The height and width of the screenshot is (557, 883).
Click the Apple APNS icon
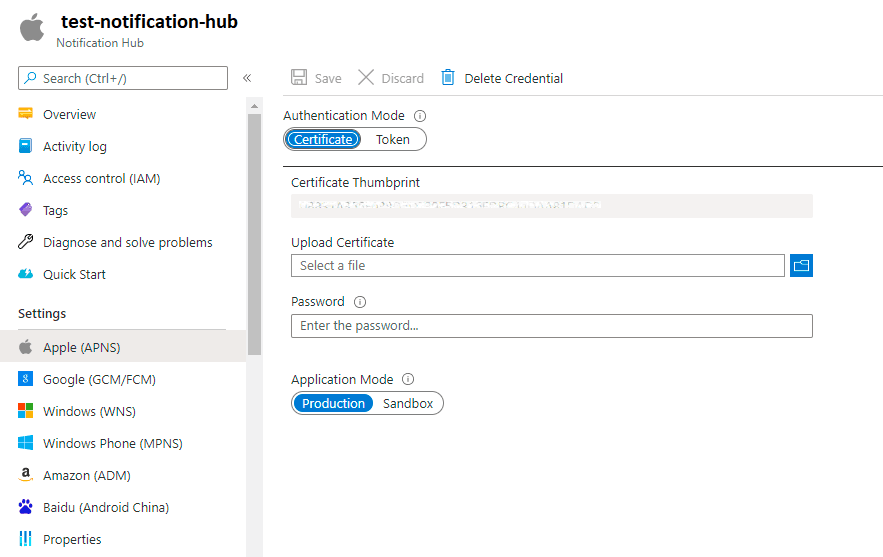pyautogui.click(x=25, y=347)
